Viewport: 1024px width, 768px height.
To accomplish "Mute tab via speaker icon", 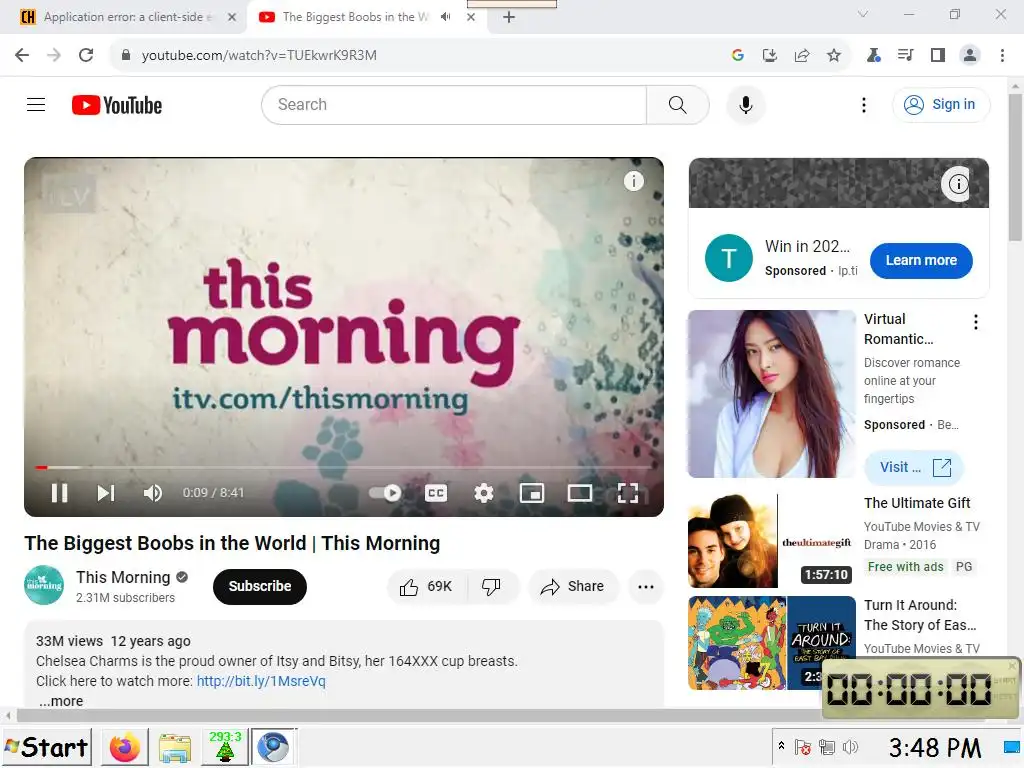I will click(445, 17).
